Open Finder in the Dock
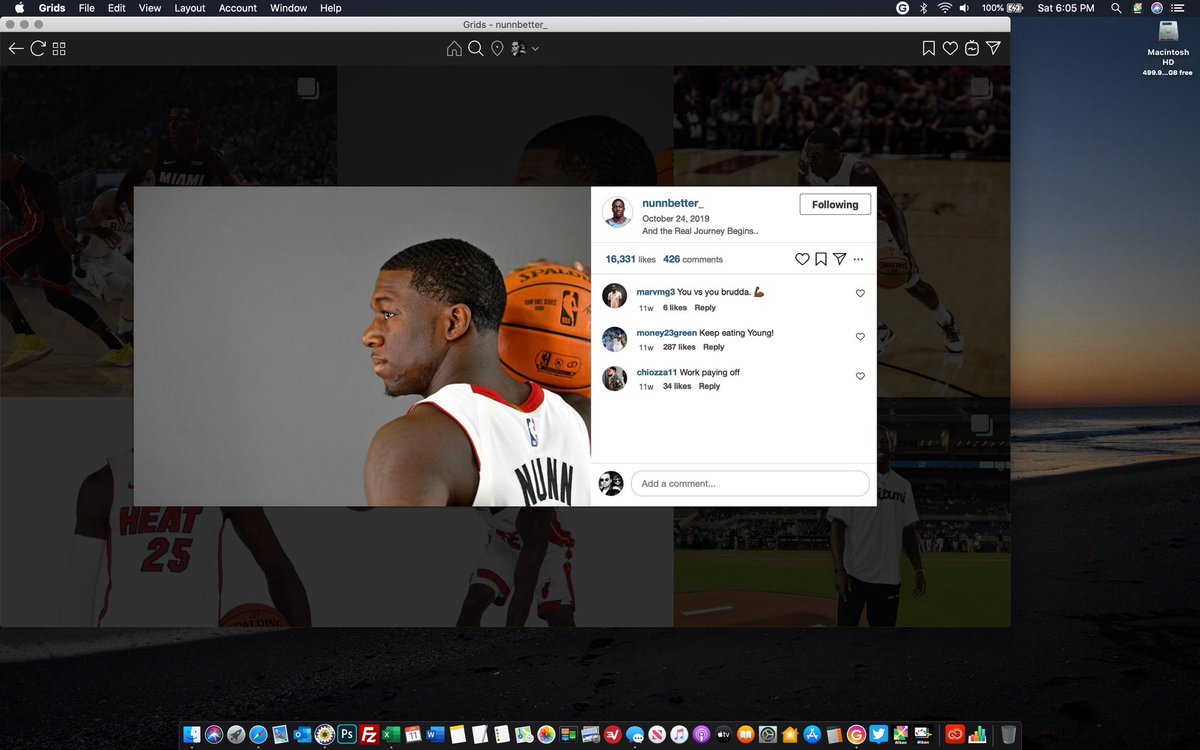 (193, 734)
